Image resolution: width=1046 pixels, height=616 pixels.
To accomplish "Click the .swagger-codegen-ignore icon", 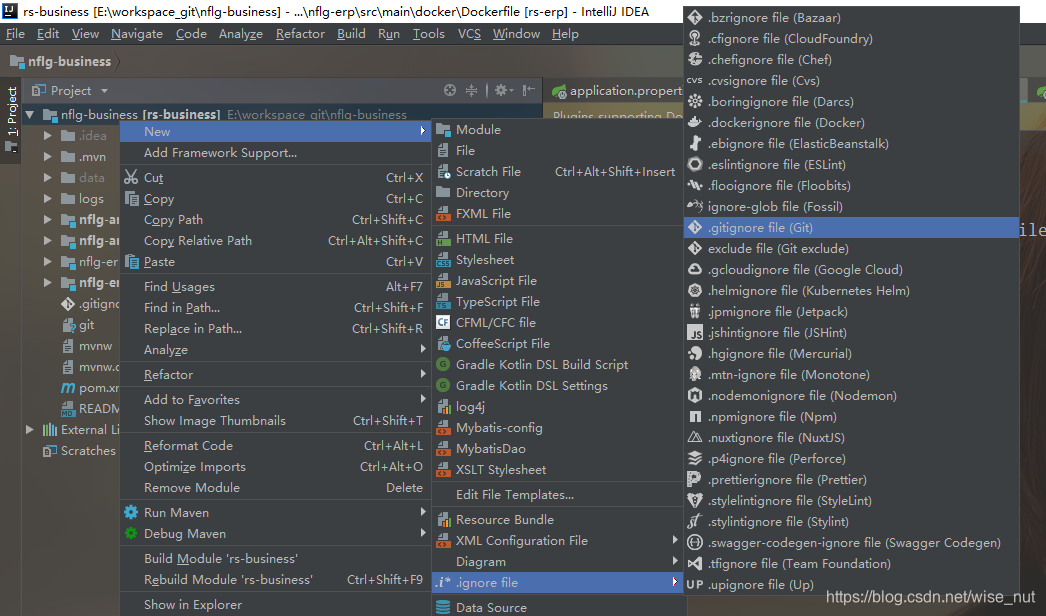I will click(x=695, y=543).
